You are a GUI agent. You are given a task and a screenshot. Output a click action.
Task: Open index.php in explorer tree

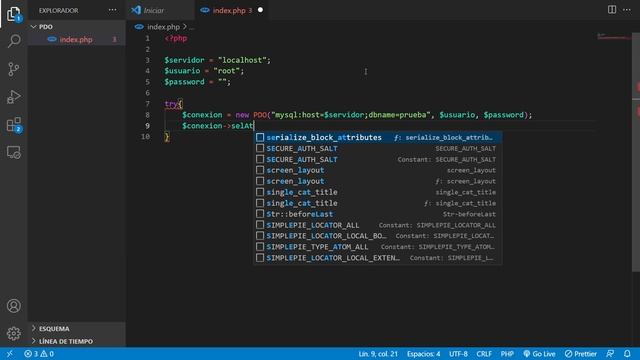pyautogui.click(x=76, y=40)
